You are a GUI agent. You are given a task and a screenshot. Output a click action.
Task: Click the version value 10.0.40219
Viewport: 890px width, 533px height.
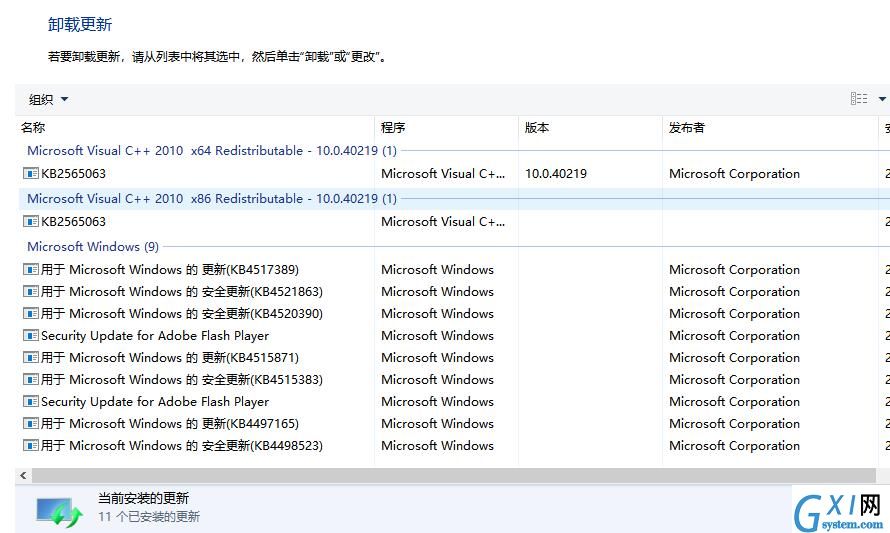(556, 174)
